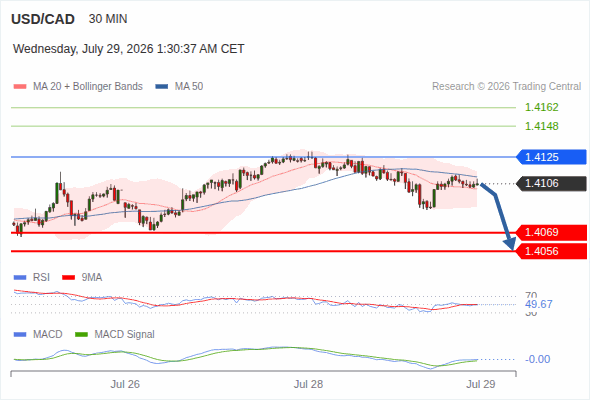Click the 9MA red legend swatch
The image size is (590, 400).
click(x=68, y=278)
